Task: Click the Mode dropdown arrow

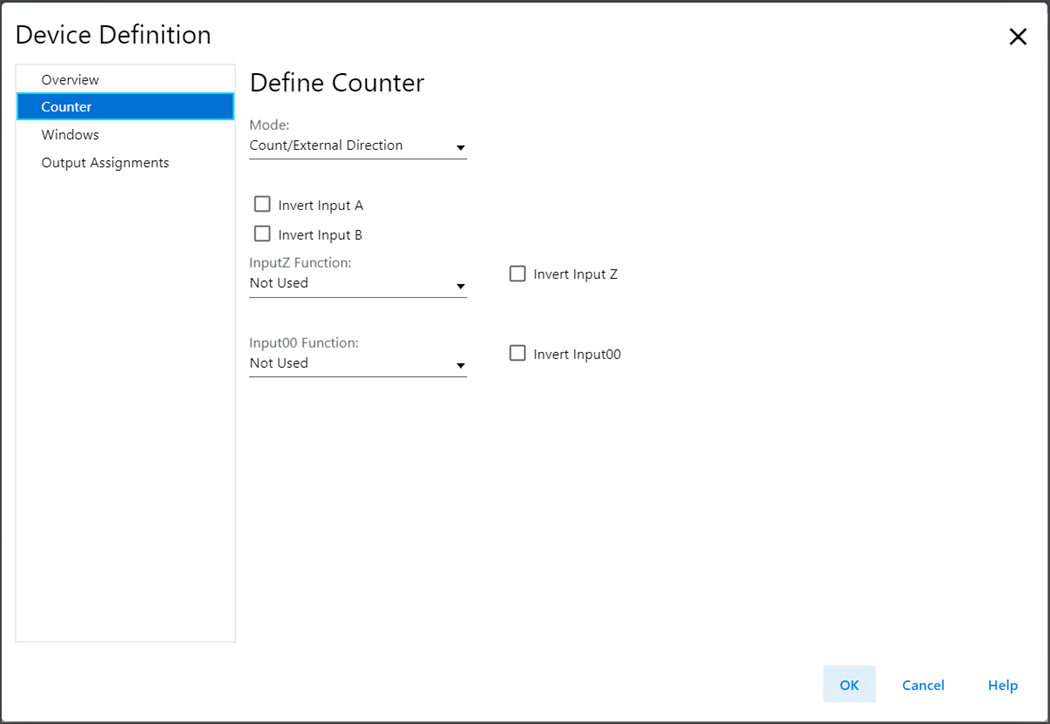Action: 461,148
